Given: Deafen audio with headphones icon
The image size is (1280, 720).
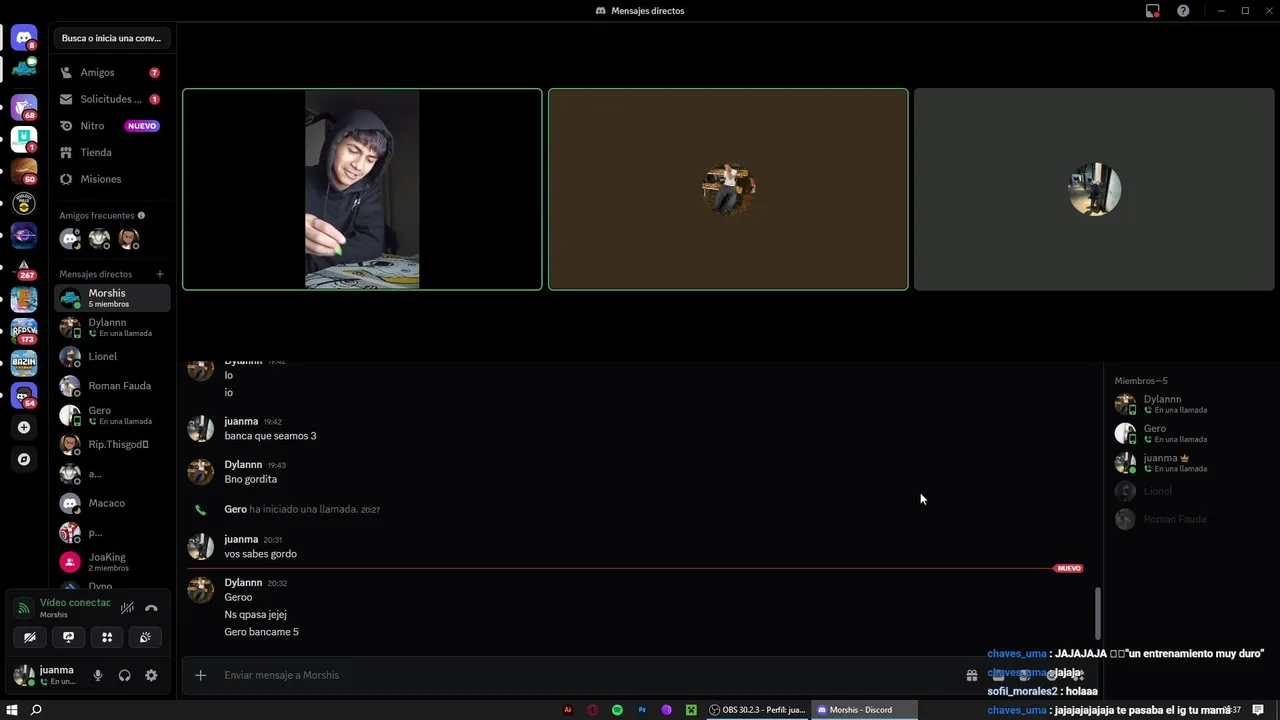Looking at the screenshot, I should click(x=124, y=675).
